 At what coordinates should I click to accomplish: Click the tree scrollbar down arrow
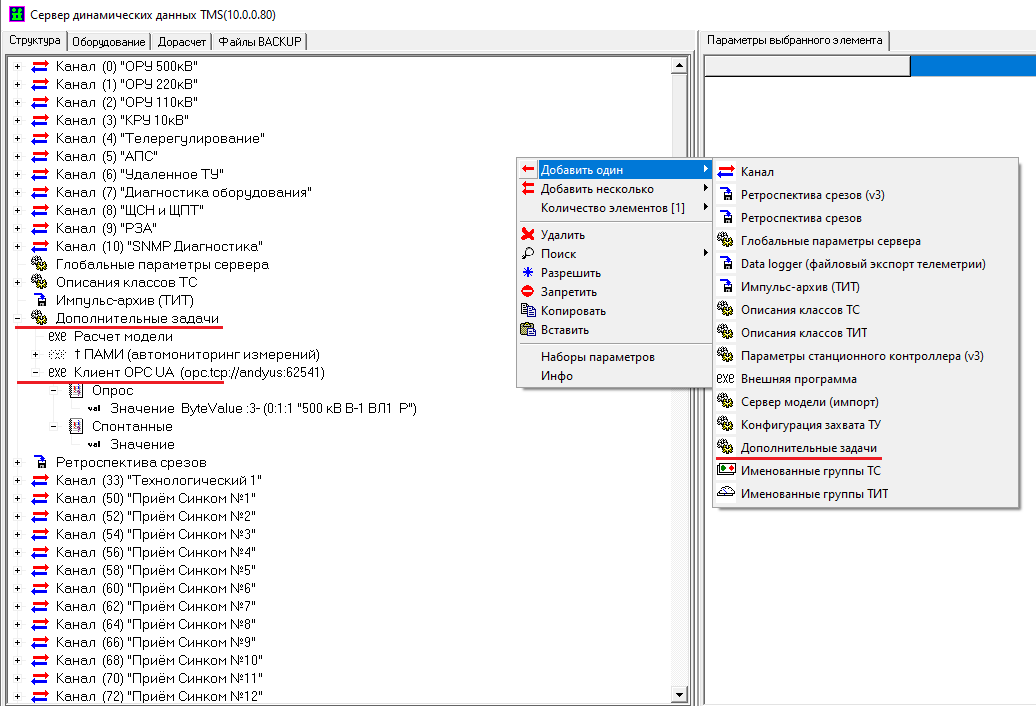point(679,695)
